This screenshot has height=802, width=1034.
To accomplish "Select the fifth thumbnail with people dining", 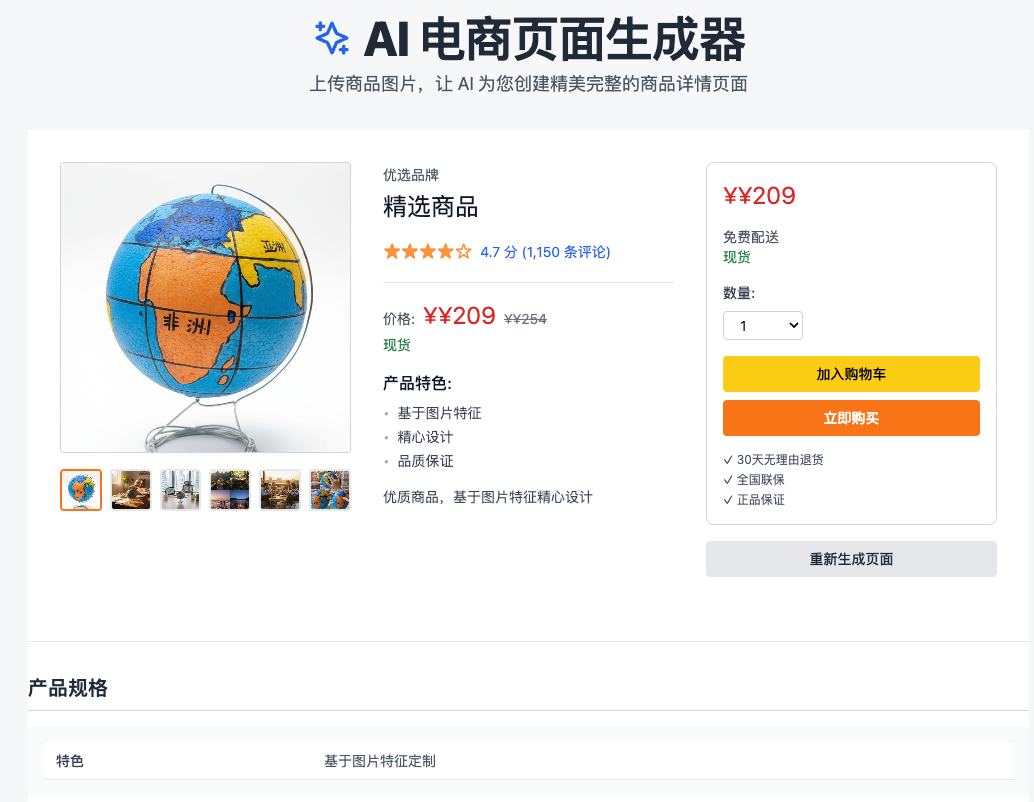I will click(x=280, y=490).
